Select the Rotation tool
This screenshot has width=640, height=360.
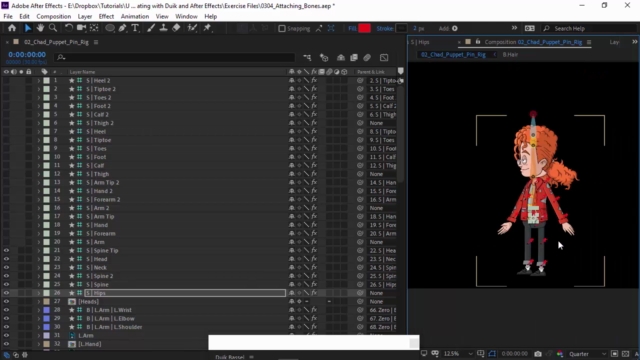(x=69, y=28)
